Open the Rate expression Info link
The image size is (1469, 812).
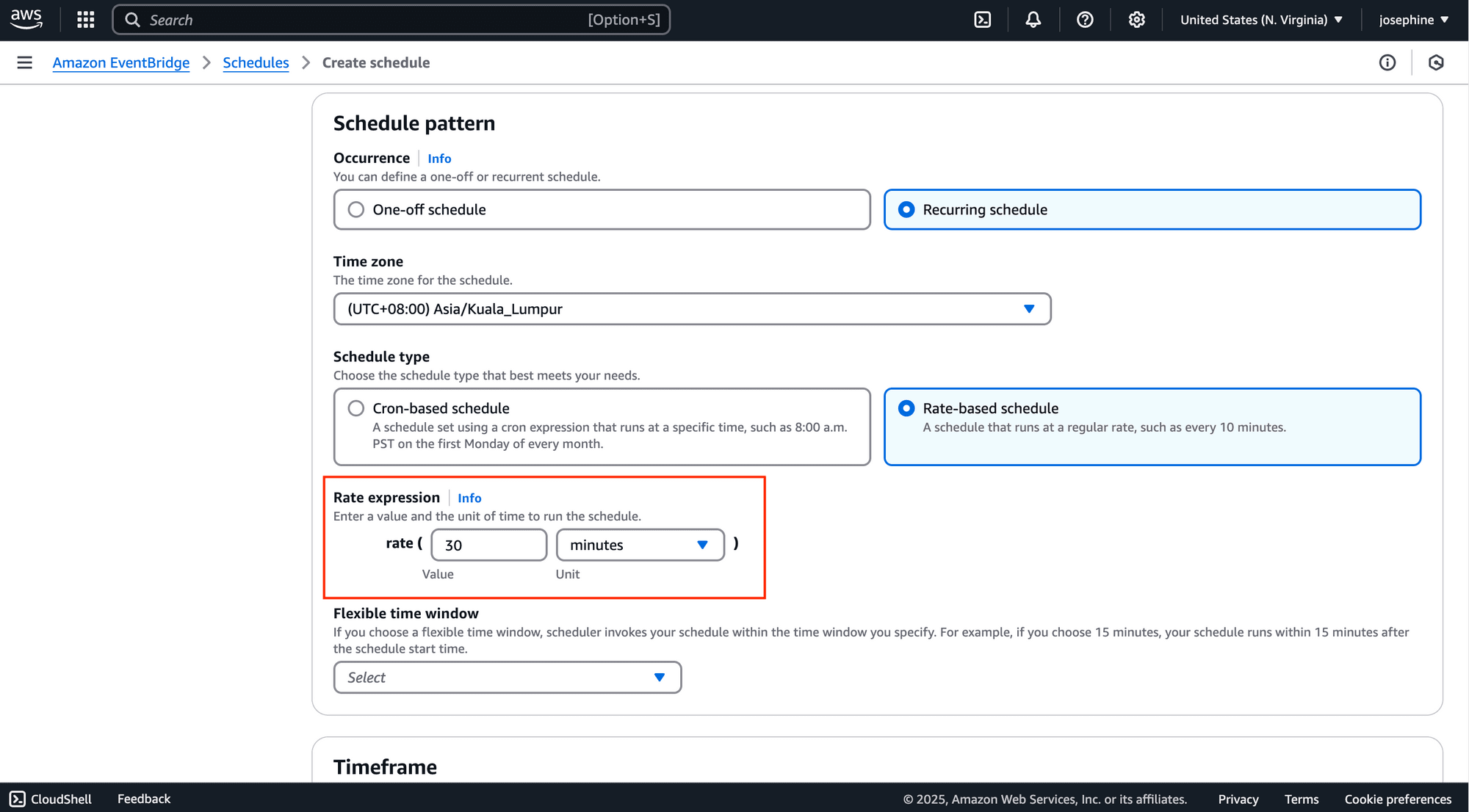click(469, 498)
